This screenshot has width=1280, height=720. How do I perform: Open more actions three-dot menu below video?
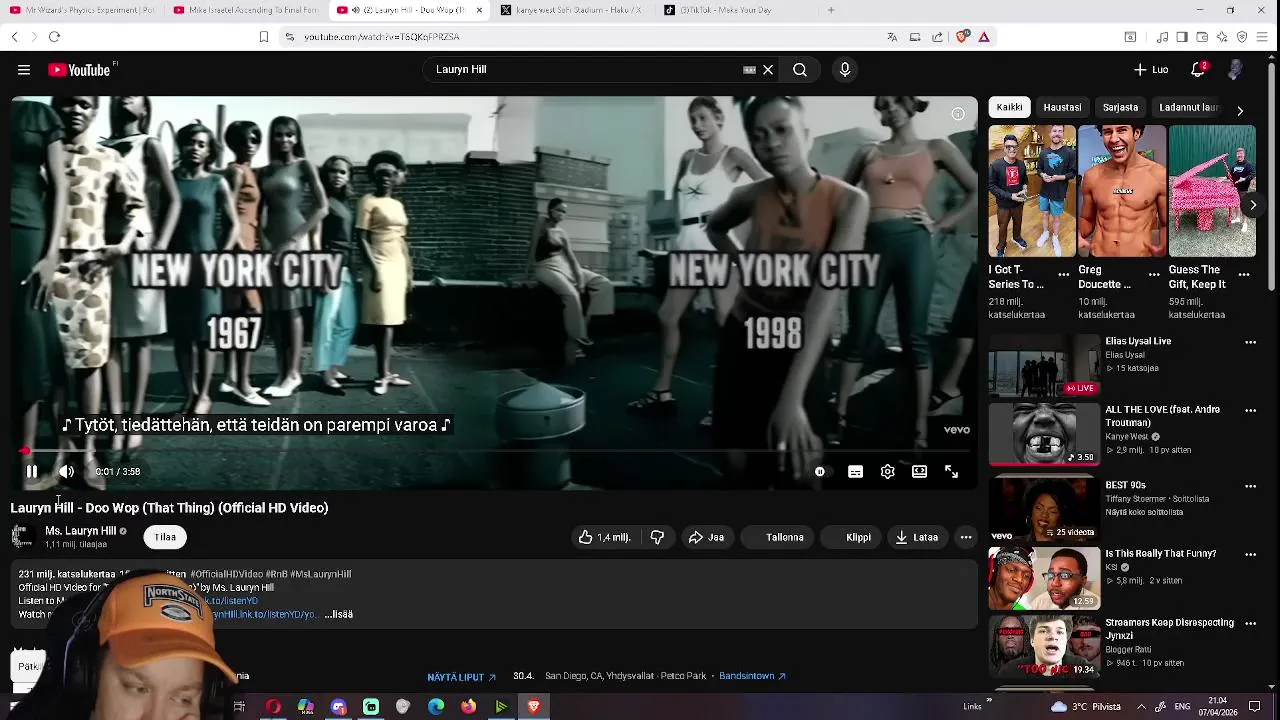tap(966, 537)
